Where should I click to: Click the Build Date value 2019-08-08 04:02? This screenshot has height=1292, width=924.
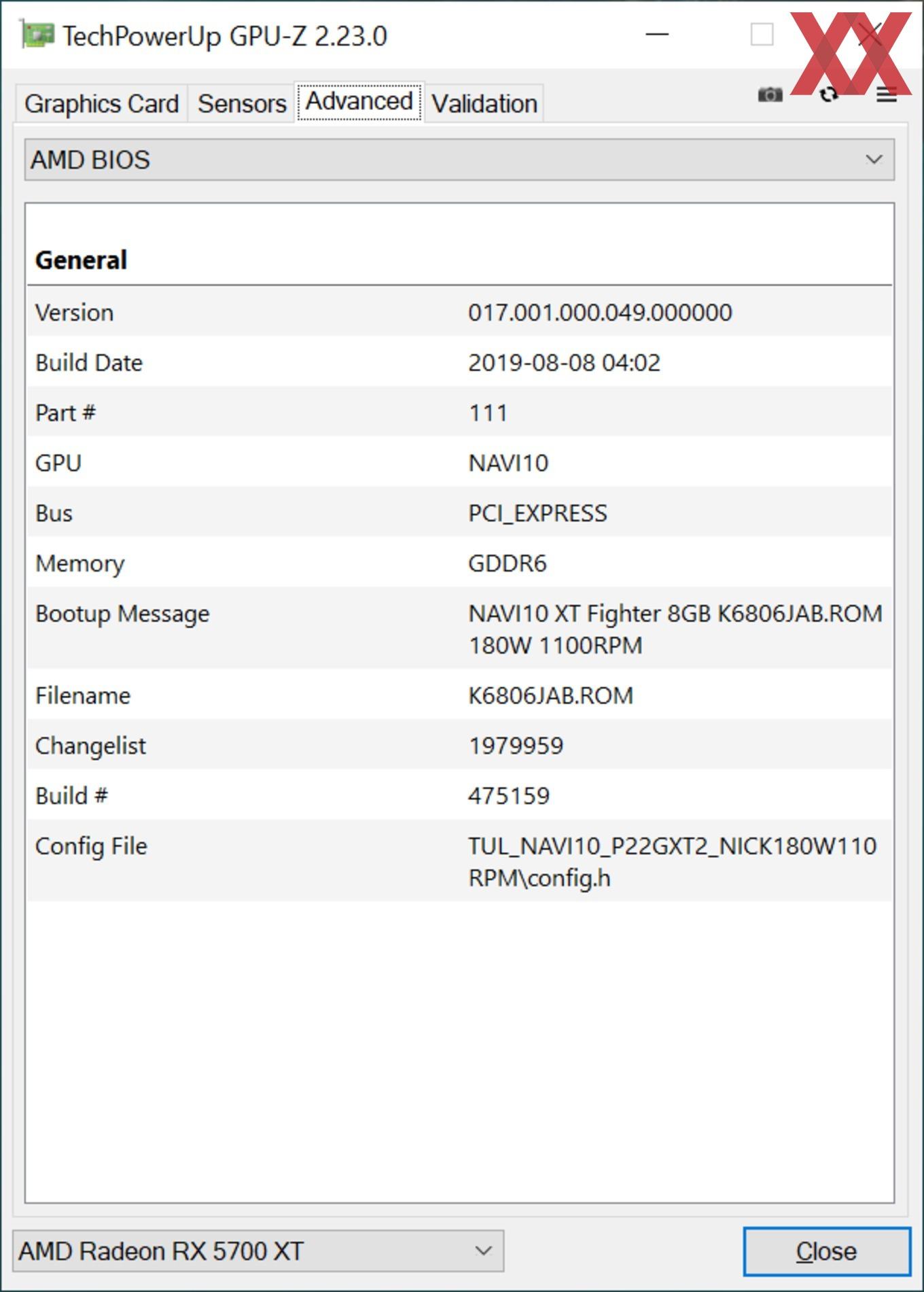click(x=564, y=363)
